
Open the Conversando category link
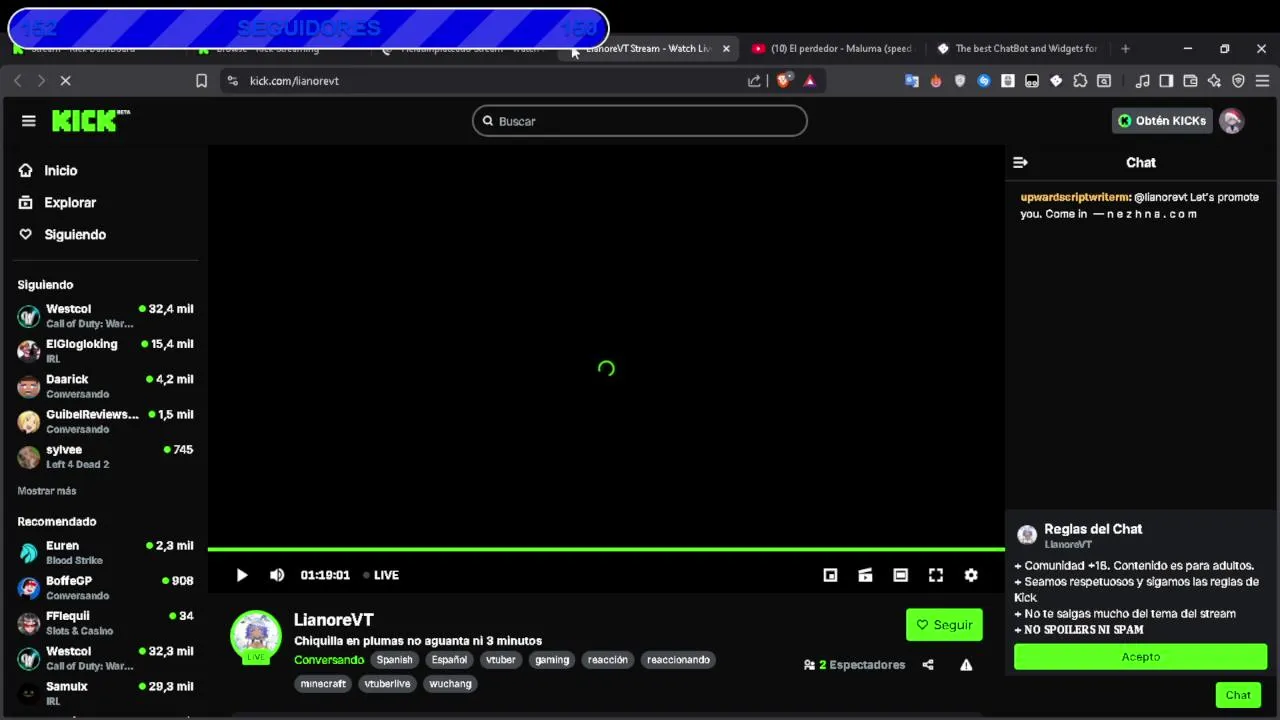(x=329, y=660)
